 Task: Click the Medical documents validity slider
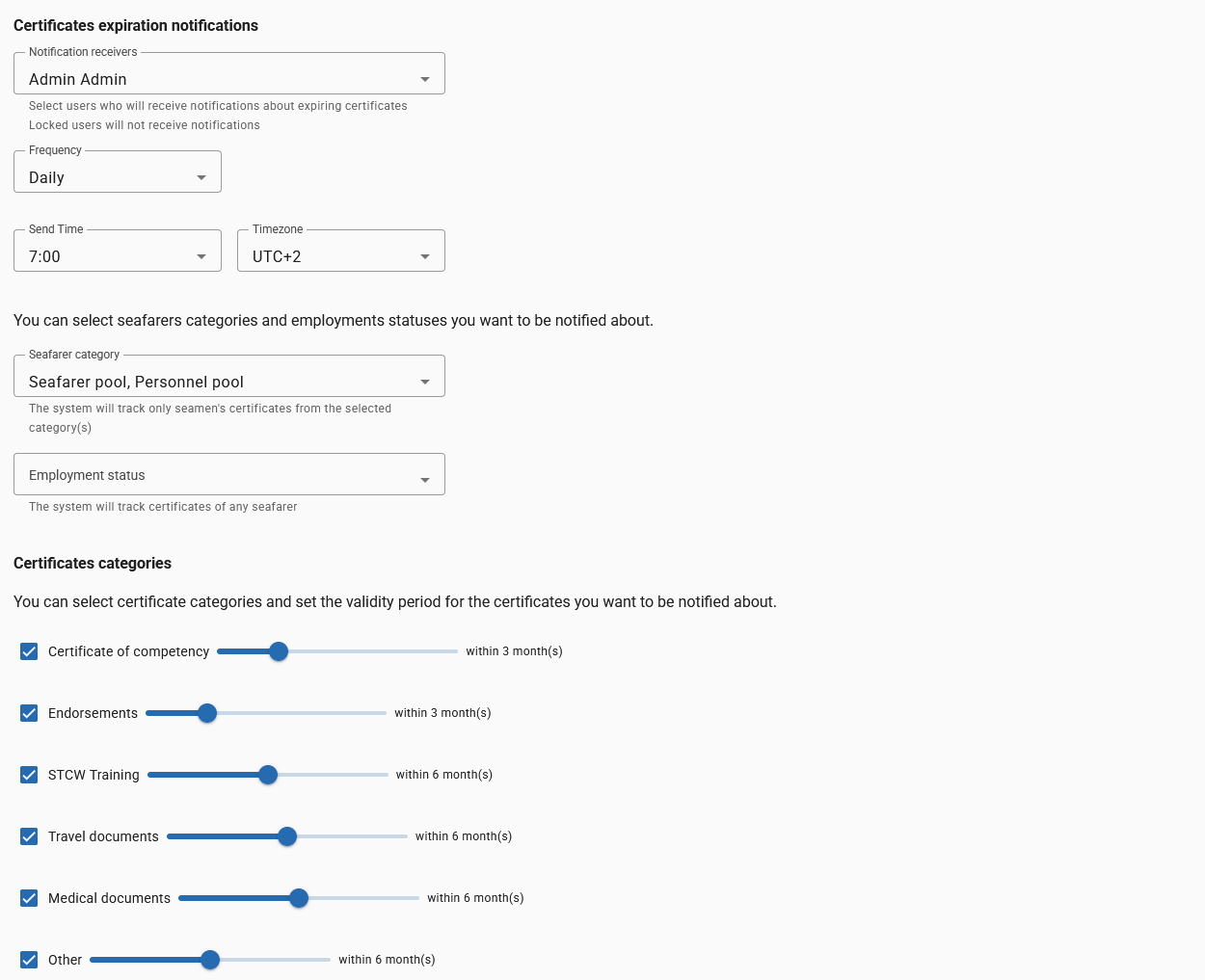click(299, 898)
